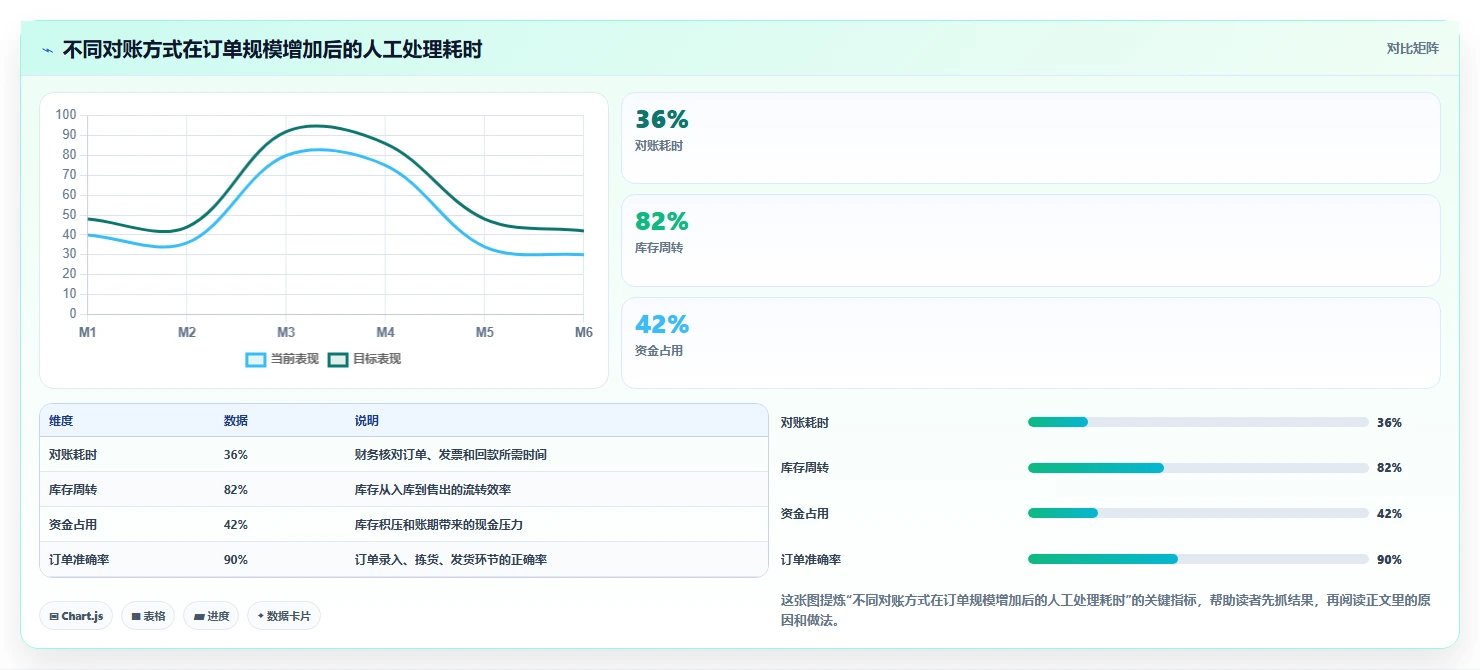This screenshot has height=670, width=1480.
Task: Click the 82% value in the table
Action: 236,489
